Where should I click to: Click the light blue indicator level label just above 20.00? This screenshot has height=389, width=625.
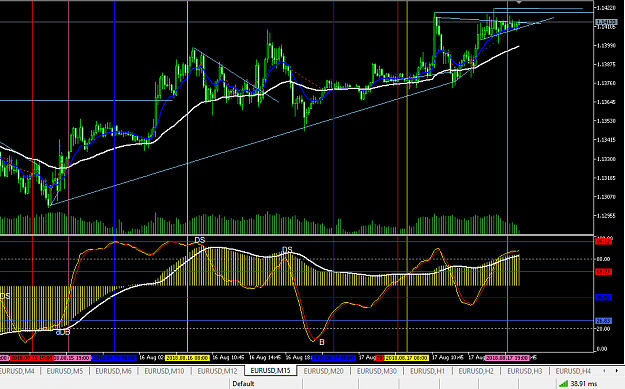[603, 320]
